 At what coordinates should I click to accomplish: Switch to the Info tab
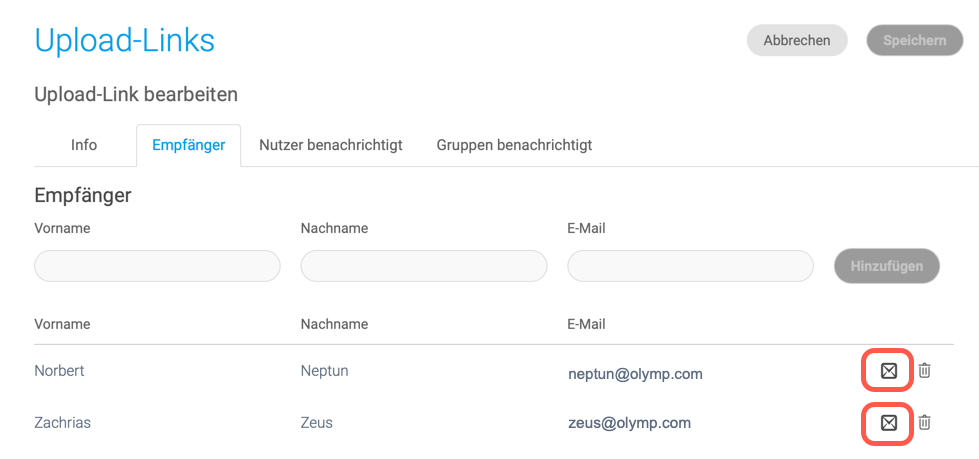pyautogui.click(x=84, y=146)
